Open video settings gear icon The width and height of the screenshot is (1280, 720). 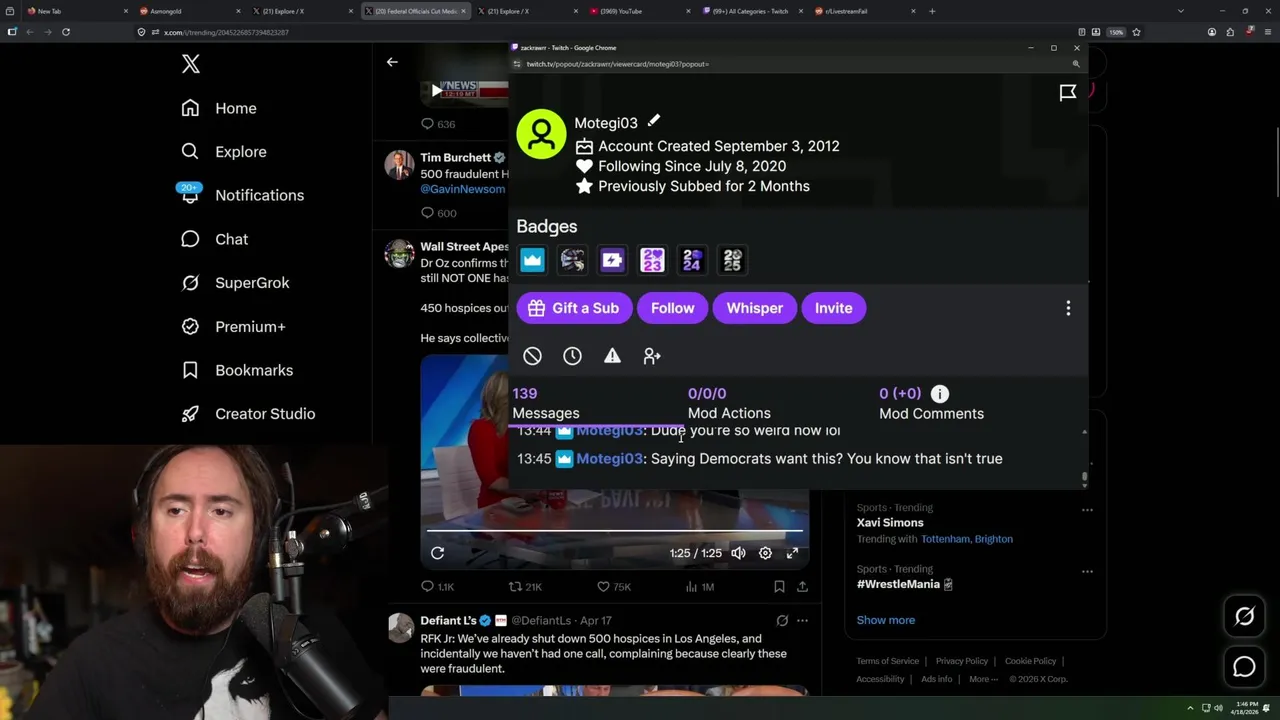[765, 553]
